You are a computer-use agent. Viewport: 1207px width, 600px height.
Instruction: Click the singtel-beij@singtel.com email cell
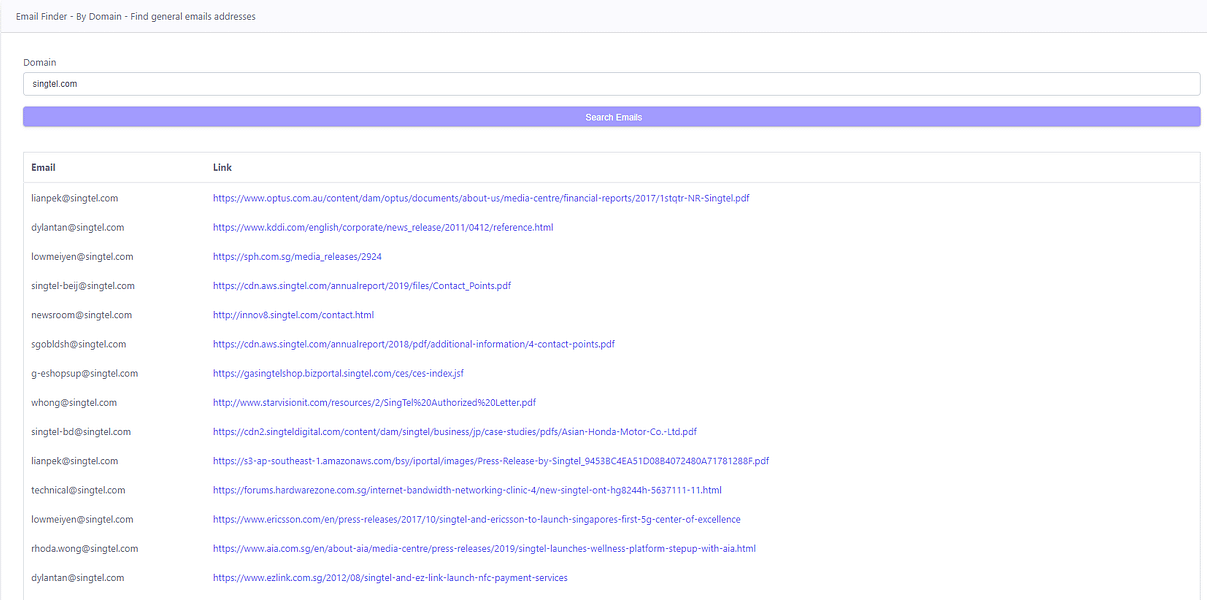tap(83, 286)
